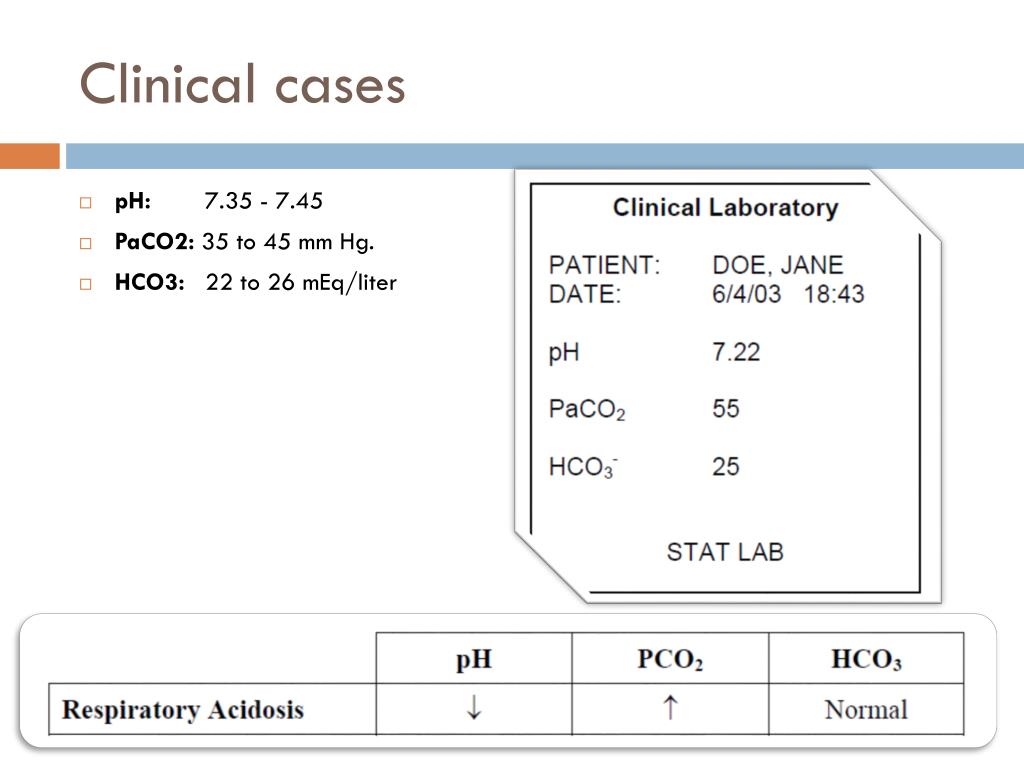
Task: Click the date value 6/4/03 18:43
Action: point(788,295)
